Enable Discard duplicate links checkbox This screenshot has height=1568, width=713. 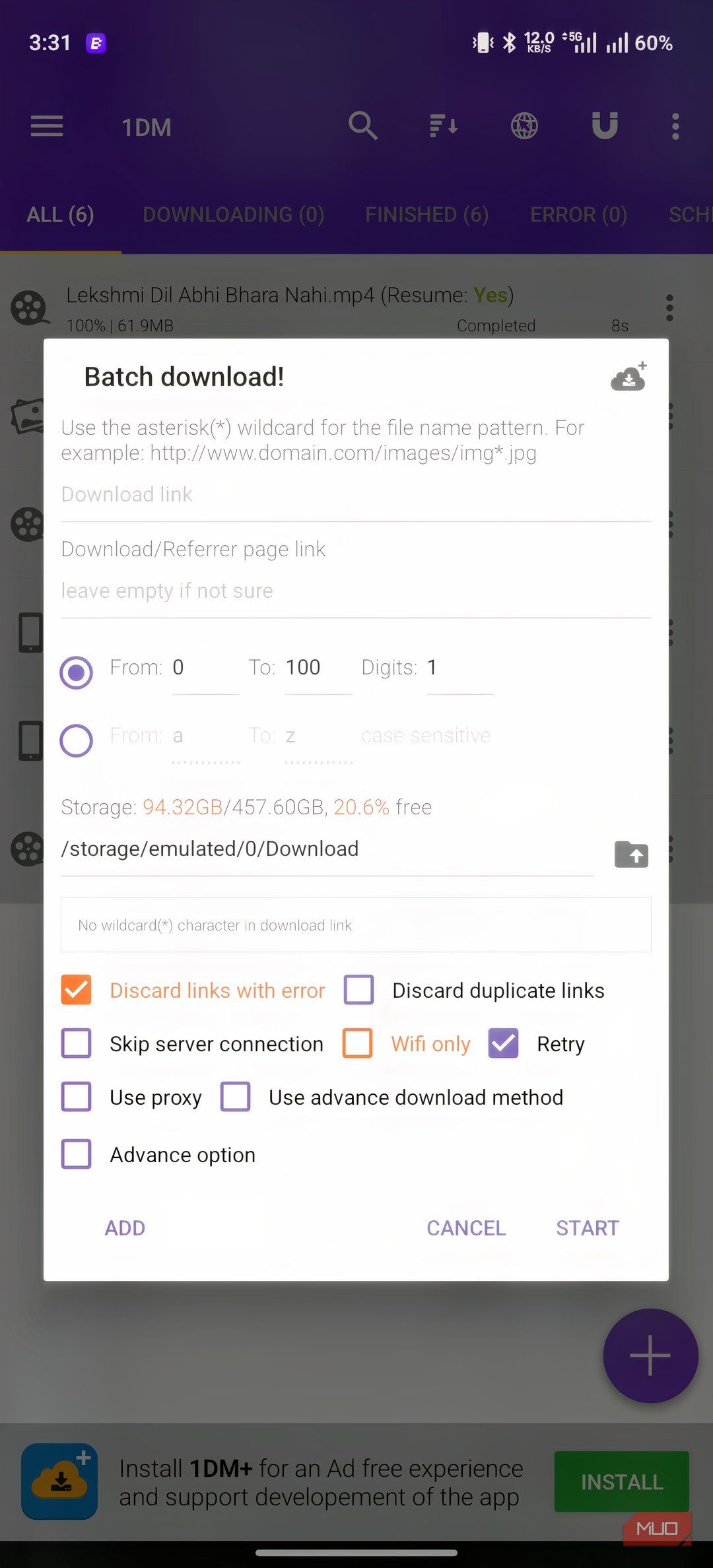click(x=359, y=990)
